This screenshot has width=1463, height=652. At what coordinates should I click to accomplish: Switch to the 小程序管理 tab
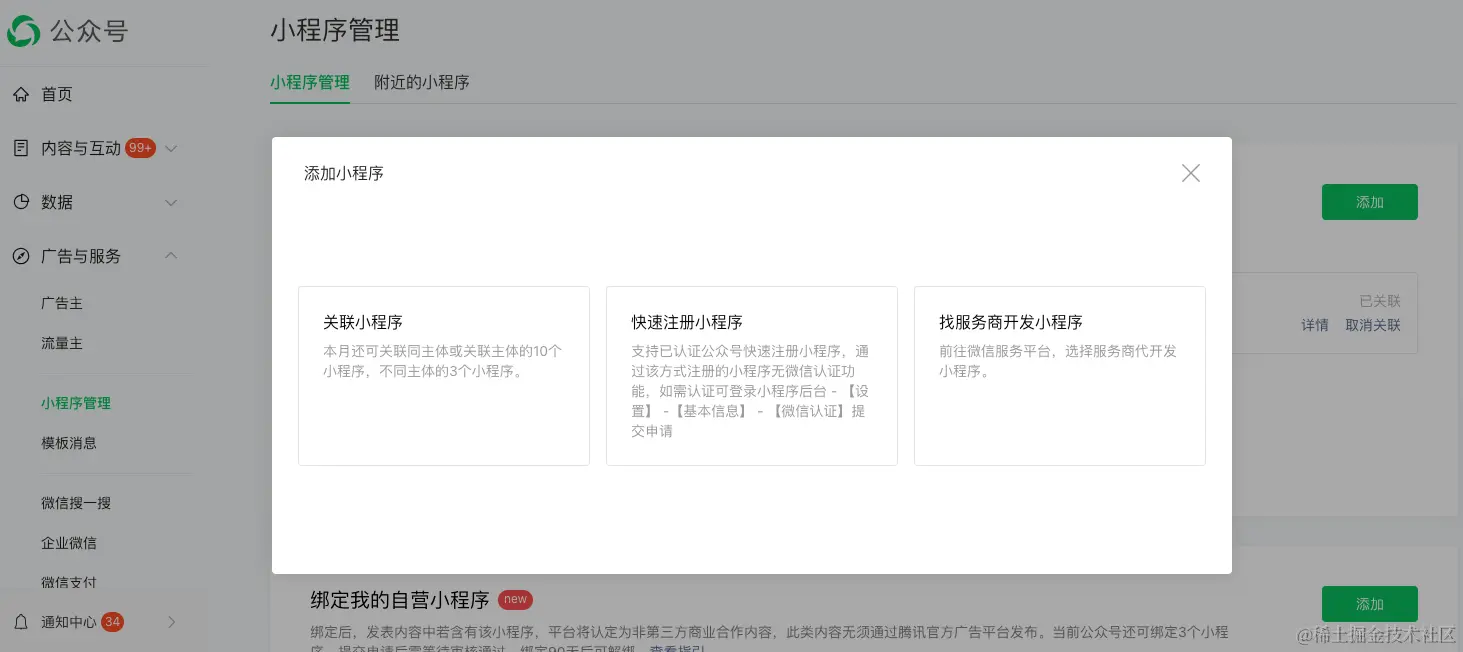310,82
